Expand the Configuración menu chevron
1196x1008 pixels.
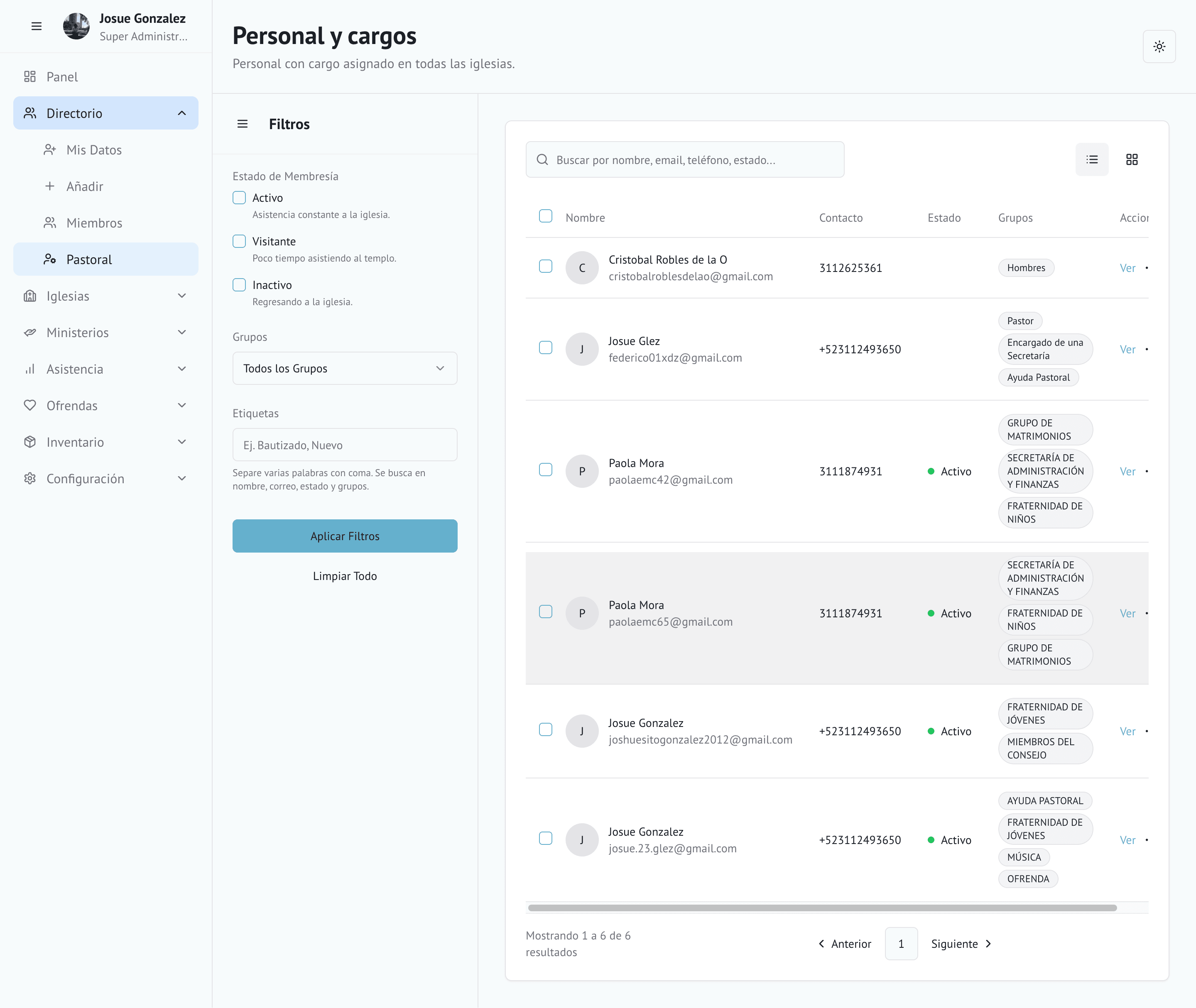coord(182,479)
